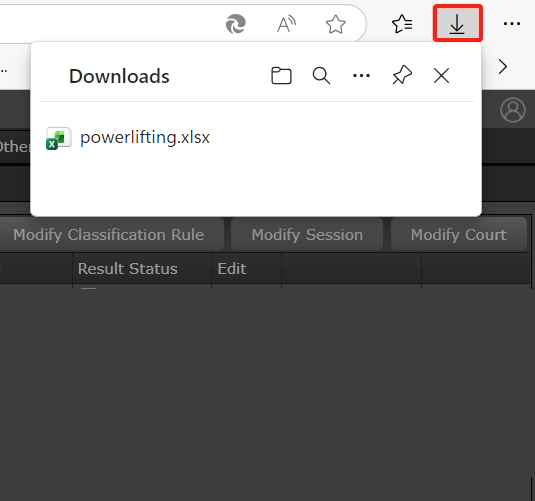Add this page to favorites star

click(335, 24)
